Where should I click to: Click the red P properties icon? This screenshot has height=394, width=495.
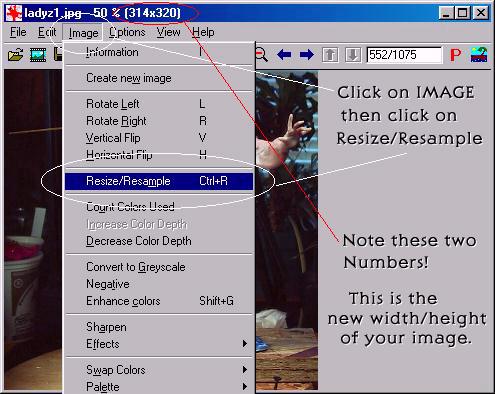(x=455, y=55)
